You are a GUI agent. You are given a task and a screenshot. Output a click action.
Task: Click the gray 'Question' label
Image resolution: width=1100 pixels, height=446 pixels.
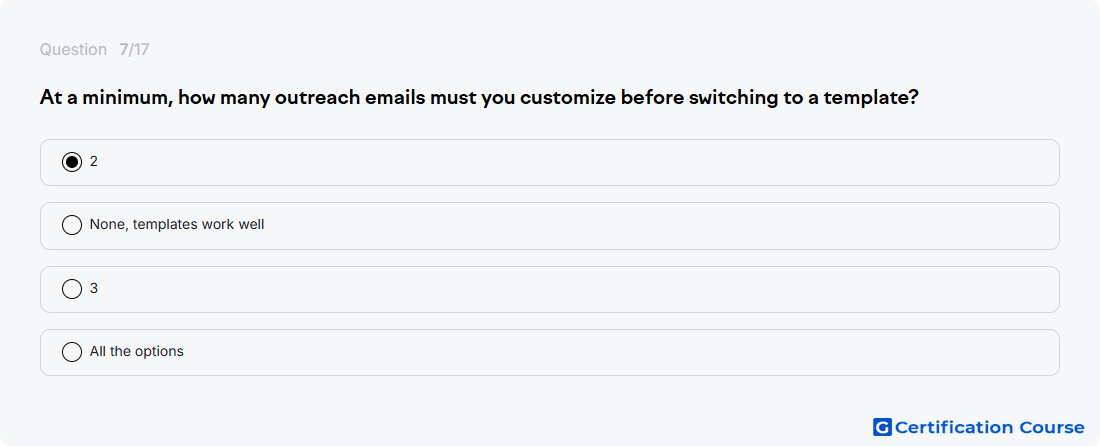coord(73,50)
